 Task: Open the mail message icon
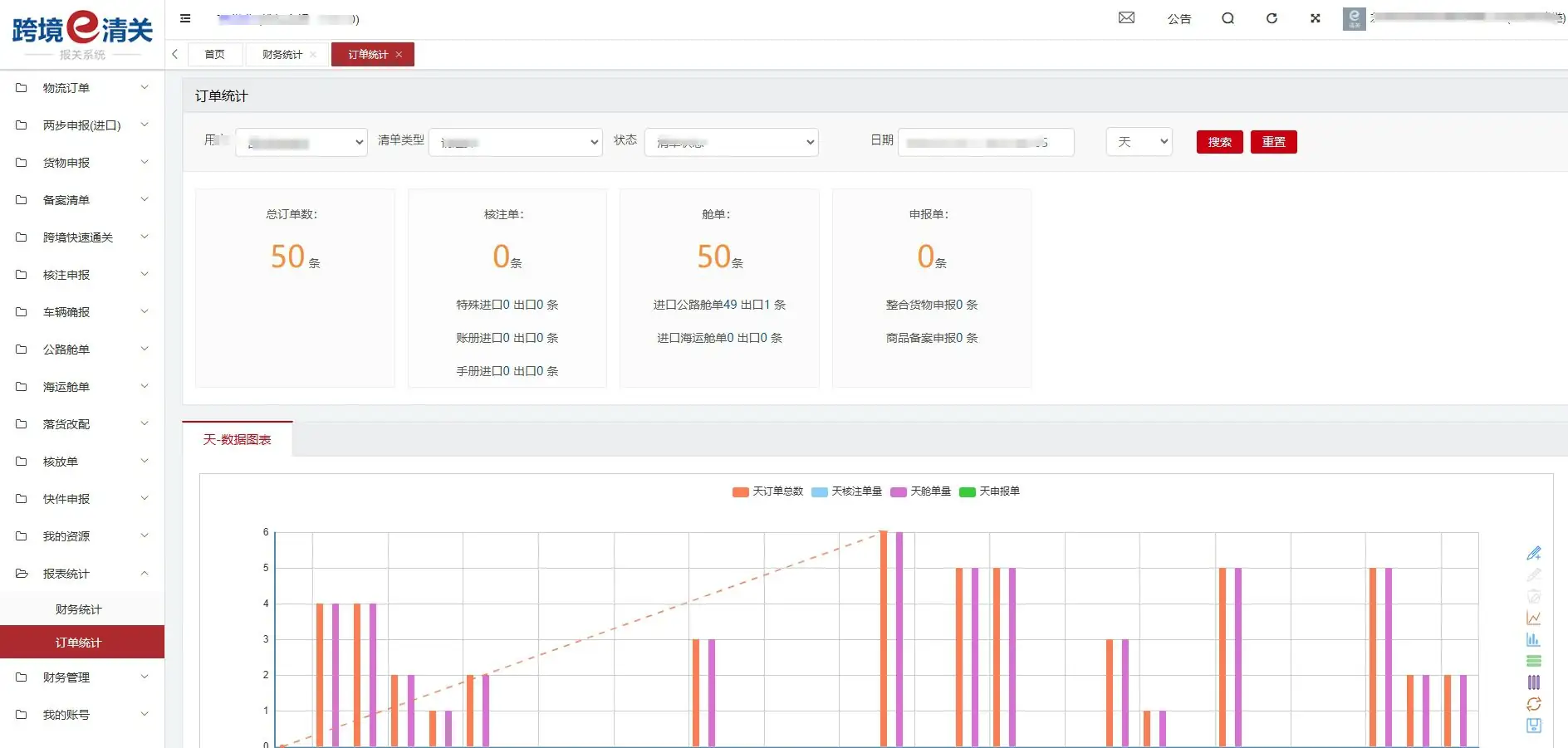1126,18
